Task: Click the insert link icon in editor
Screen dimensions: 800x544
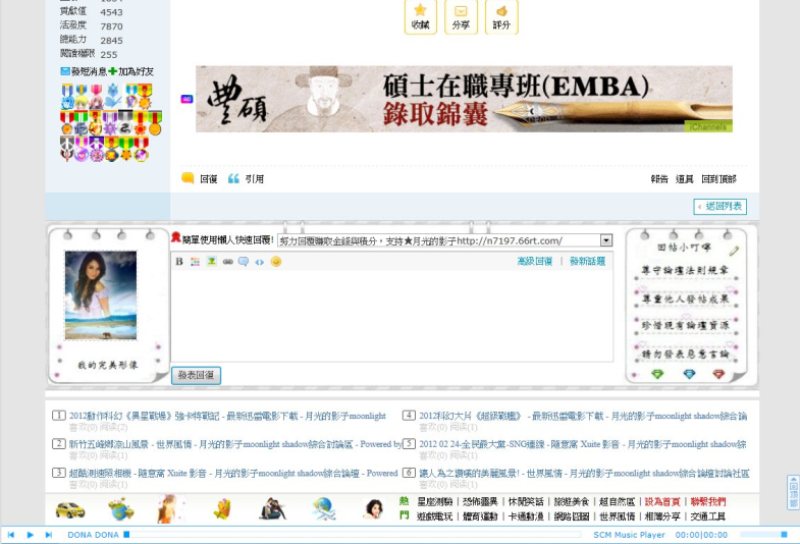Action: click(227, 261)
